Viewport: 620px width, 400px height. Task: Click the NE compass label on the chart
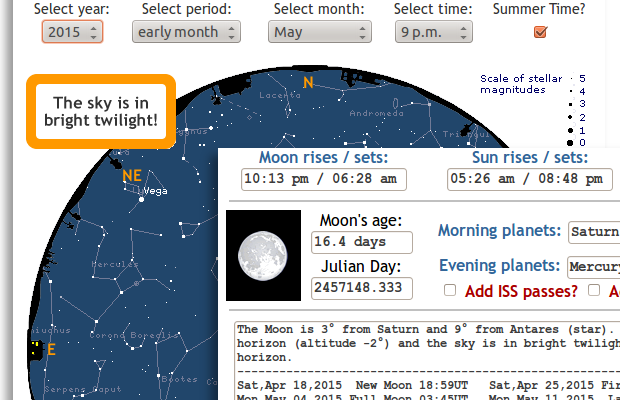click(132, 175)
